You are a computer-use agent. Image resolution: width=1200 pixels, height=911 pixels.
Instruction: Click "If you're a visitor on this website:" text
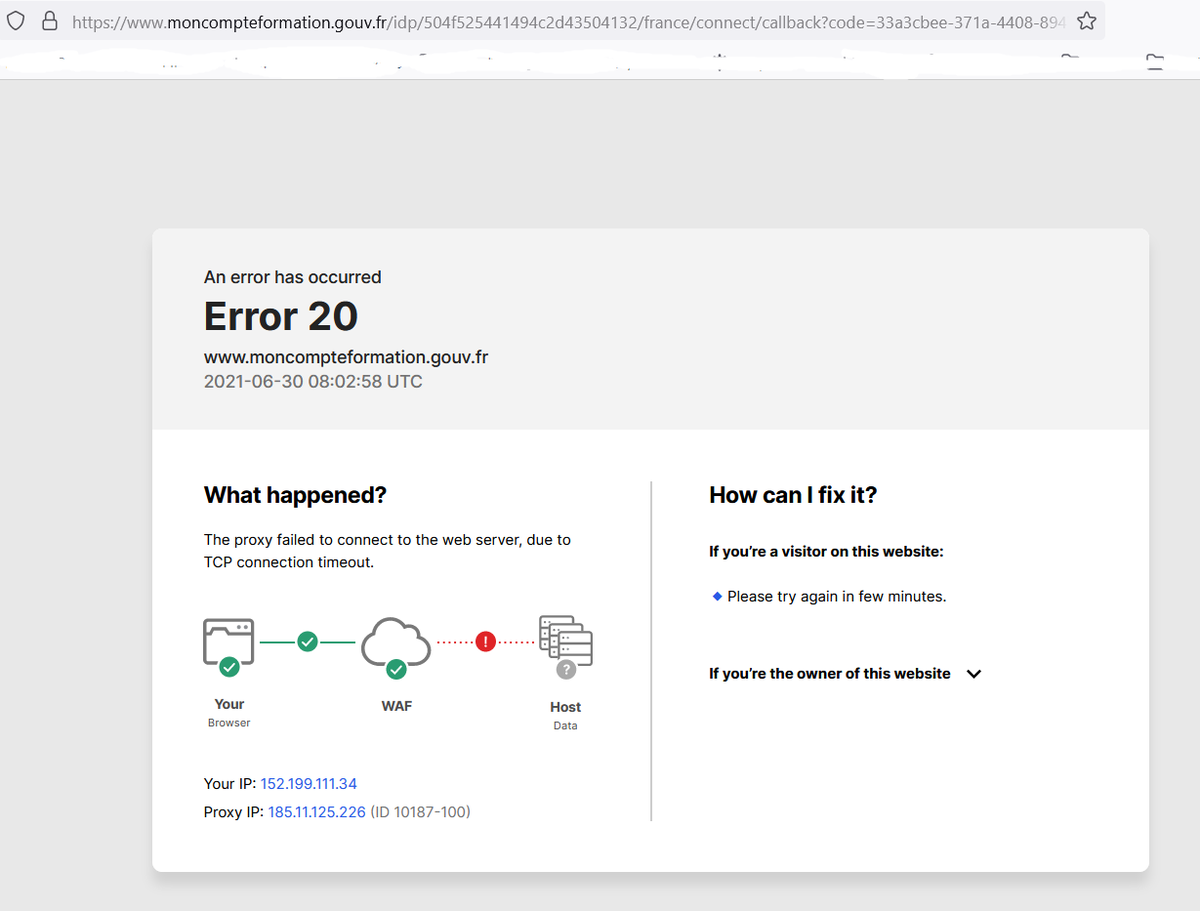[826, 552]
